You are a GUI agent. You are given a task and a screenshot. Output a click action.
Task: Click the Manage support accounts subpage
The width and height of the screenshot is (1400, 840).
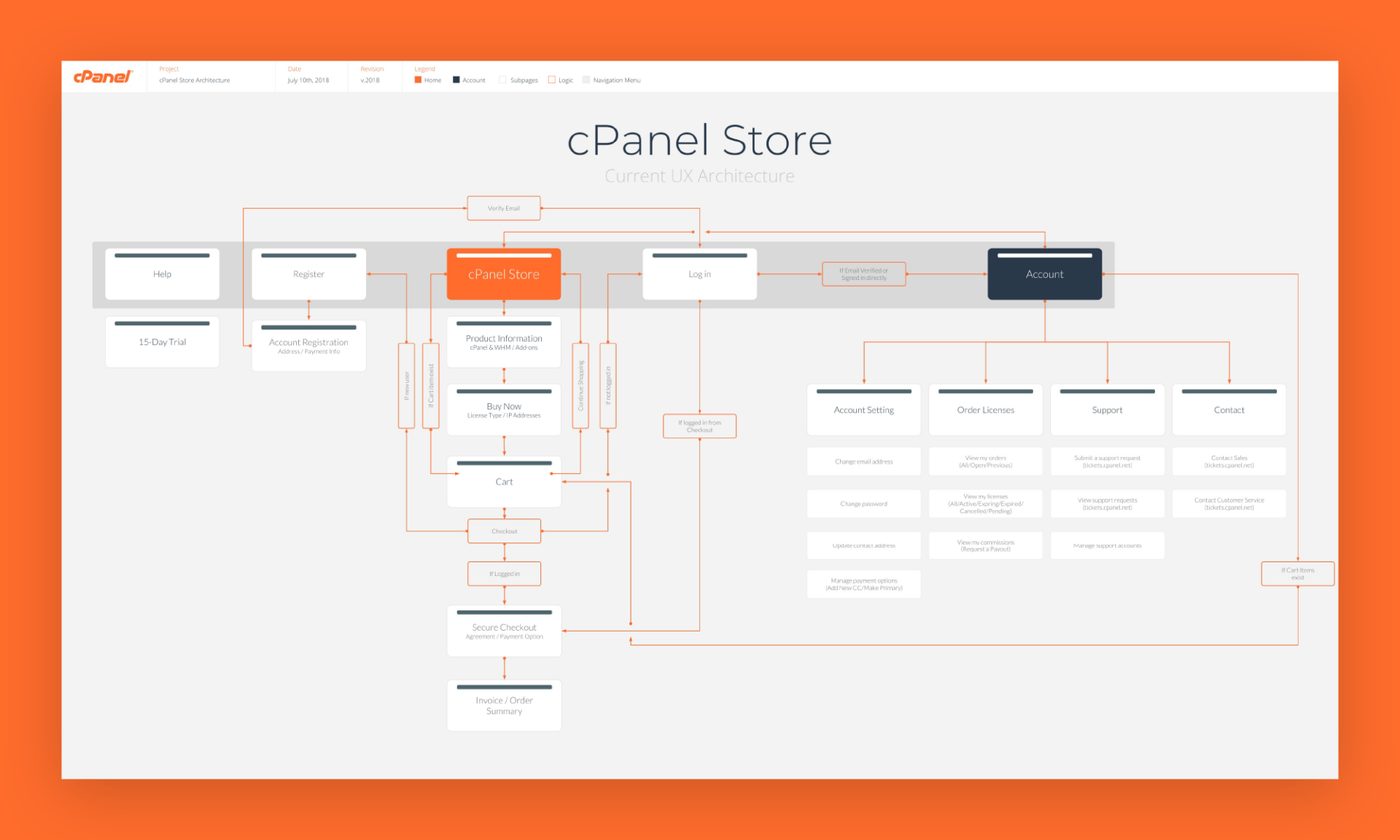click(x=1108, y=546)
